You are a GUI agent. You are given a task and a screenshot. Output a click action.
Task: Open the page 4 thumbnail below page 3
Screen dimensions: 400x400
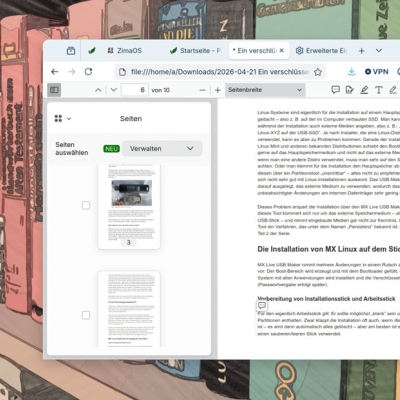(129, 309)
